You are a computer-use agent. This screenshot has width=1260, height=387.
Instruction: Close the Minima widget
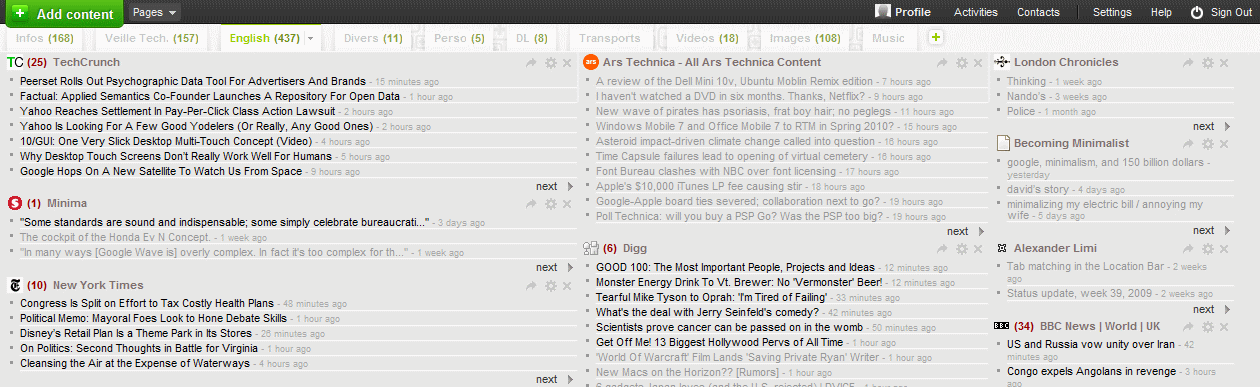click(x=566, y=204)
